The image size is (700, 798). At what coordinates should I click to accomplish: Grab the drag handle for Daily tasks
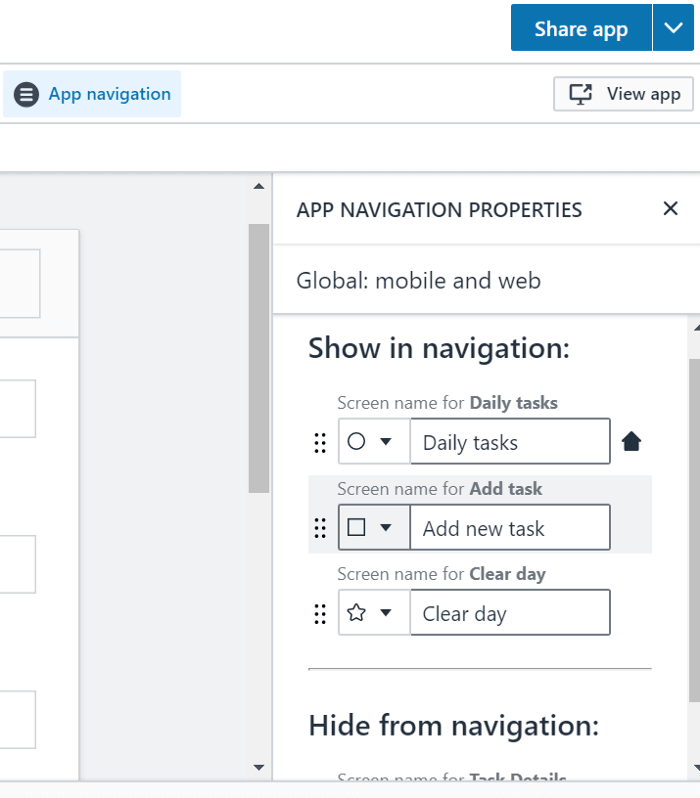tap(320, 443)
